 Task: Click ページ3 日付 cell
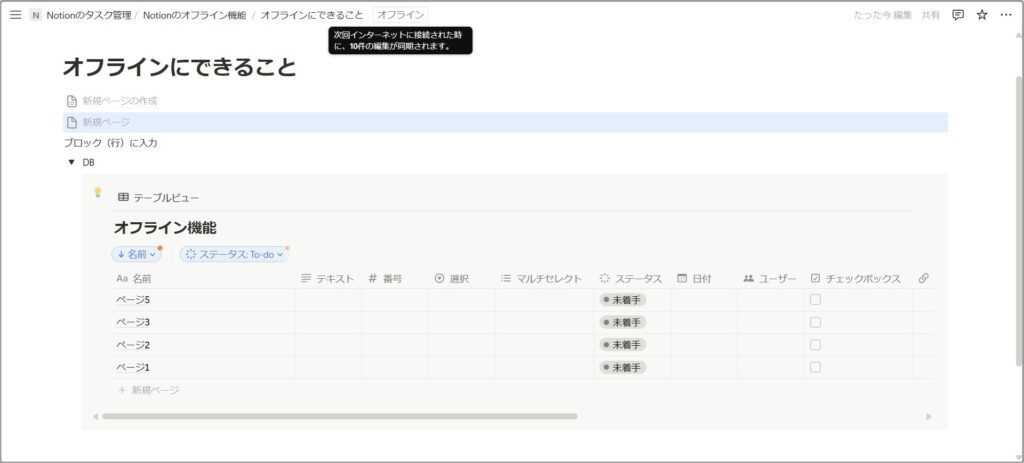pyautogui.click(x=704, y=322)
